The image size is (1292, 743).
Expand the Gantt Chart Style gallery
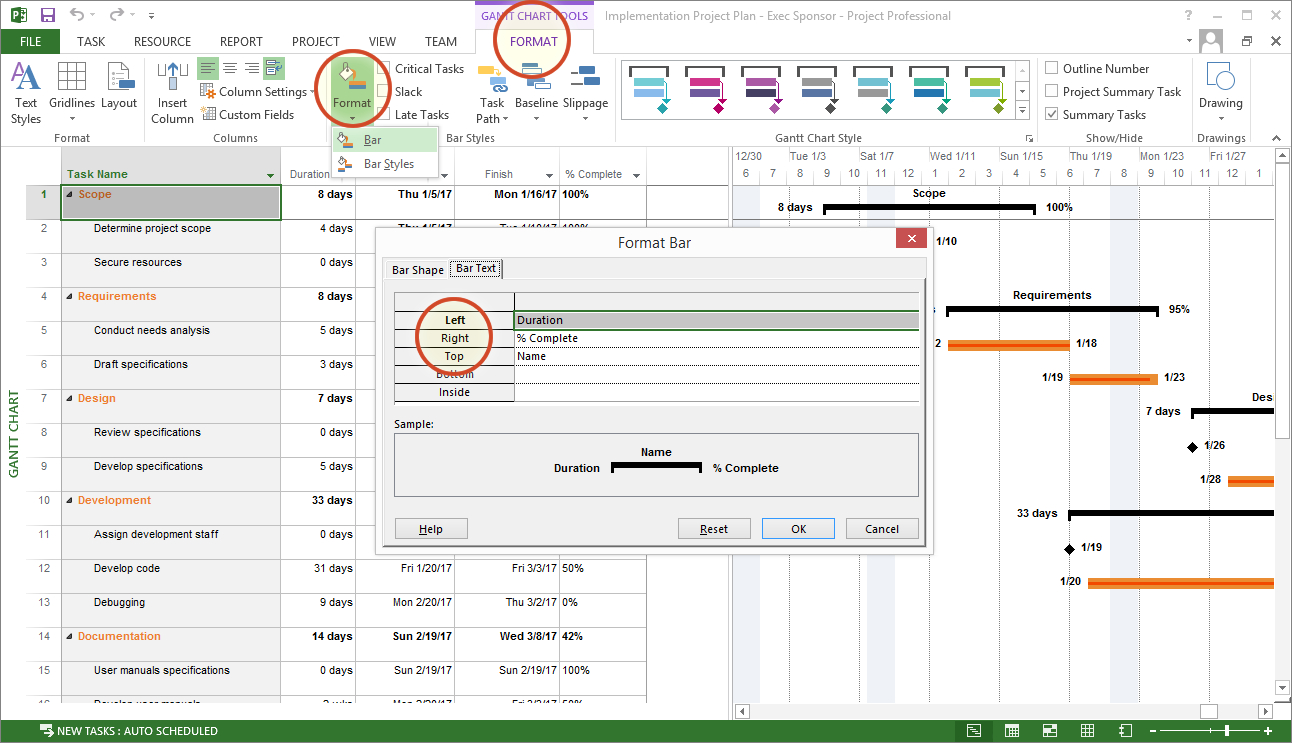1022,109
